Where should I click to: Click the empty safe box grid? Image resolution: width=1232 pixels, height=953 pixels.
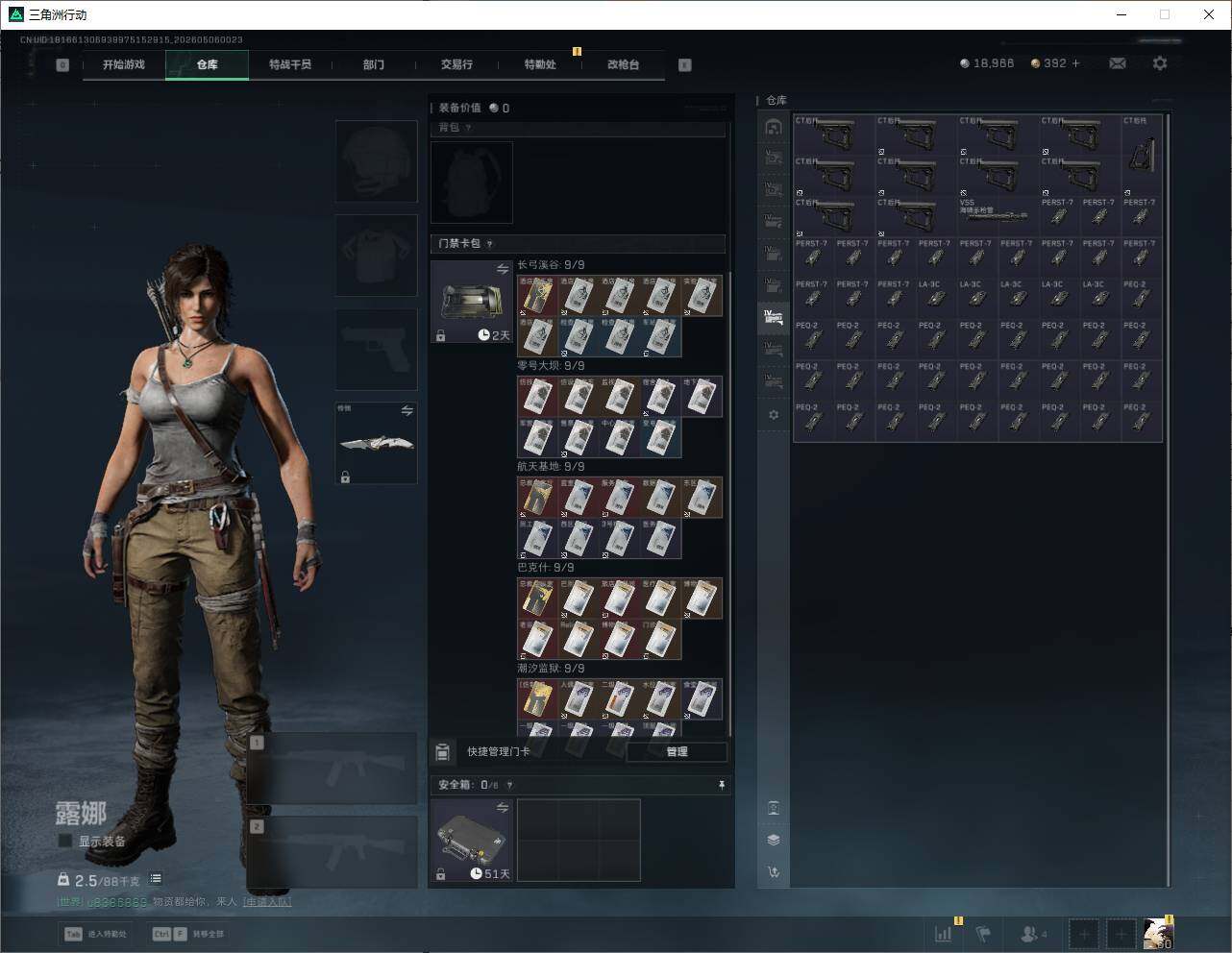(579, 840)
